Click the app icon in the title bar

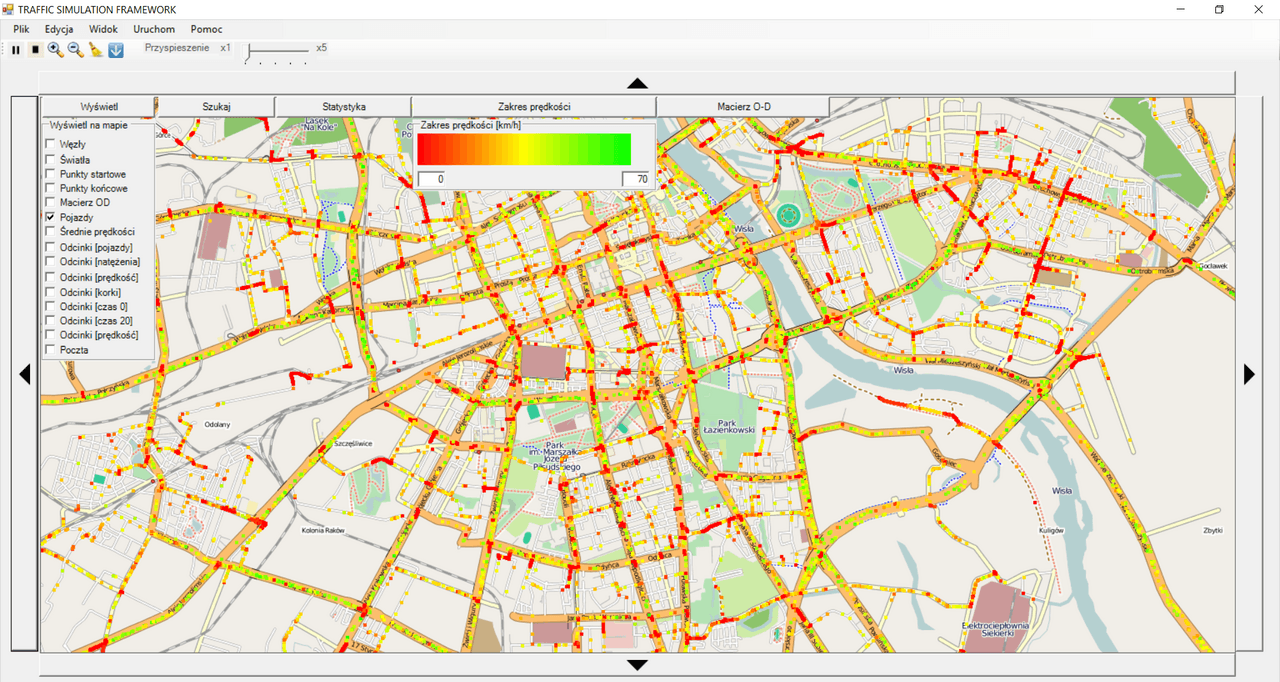pos(8,9)
